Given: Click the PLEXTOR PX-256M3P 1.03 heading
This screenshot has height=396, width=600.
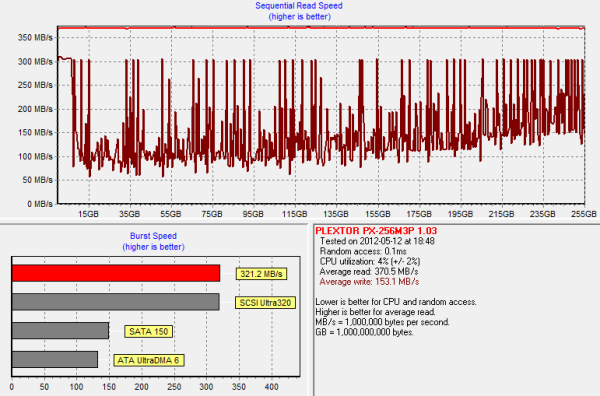Looking at the screenshot, I should click(x=376, y=231).
